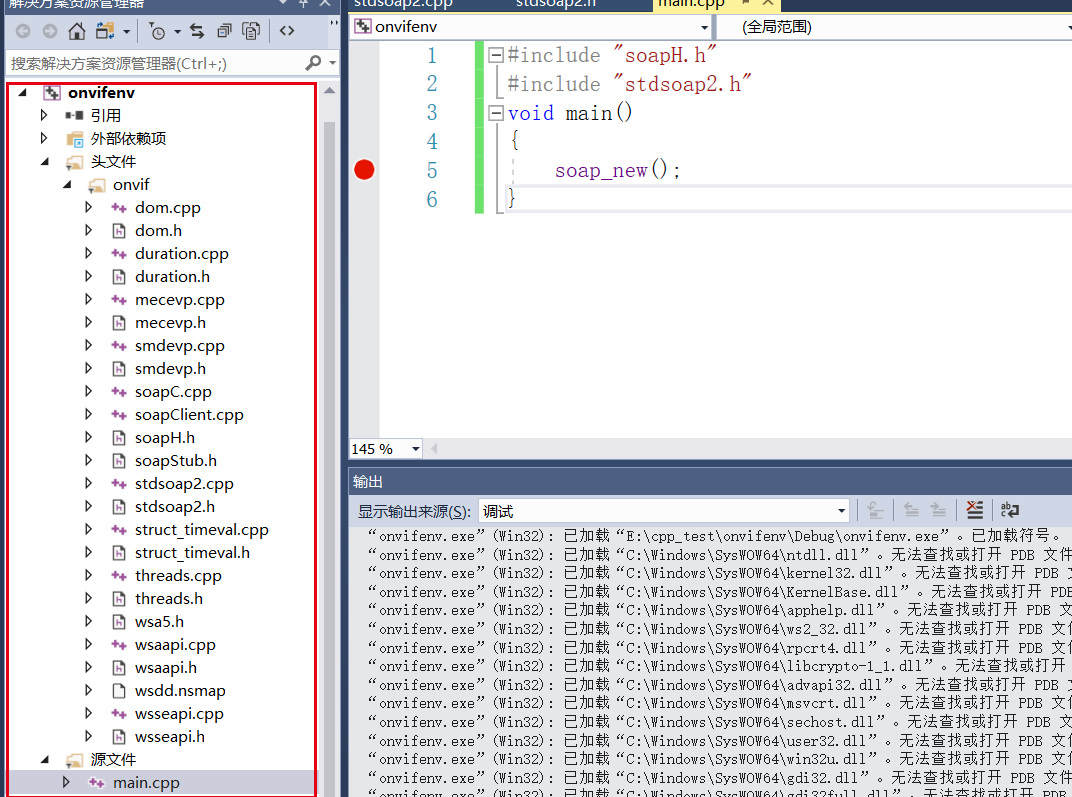Click the search box in Solution Explorer
Image resolution: width=1072 pixels, height=797 pixels.
coord(150,62)
